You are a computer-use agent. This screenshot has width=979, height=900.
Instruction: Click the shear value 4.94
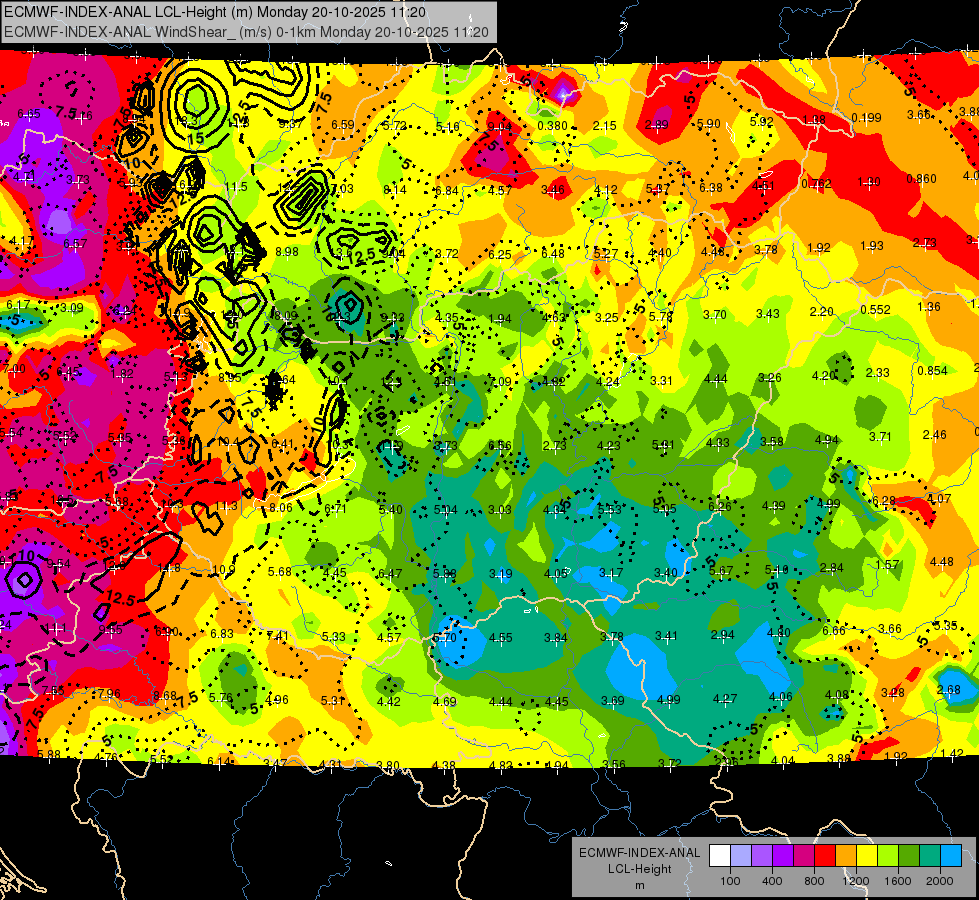(827, 440)
